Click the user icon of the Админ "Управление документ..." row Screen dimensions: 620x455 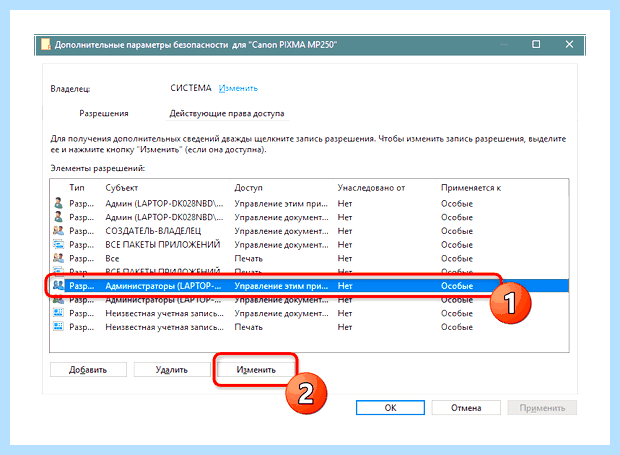[58, 217]
